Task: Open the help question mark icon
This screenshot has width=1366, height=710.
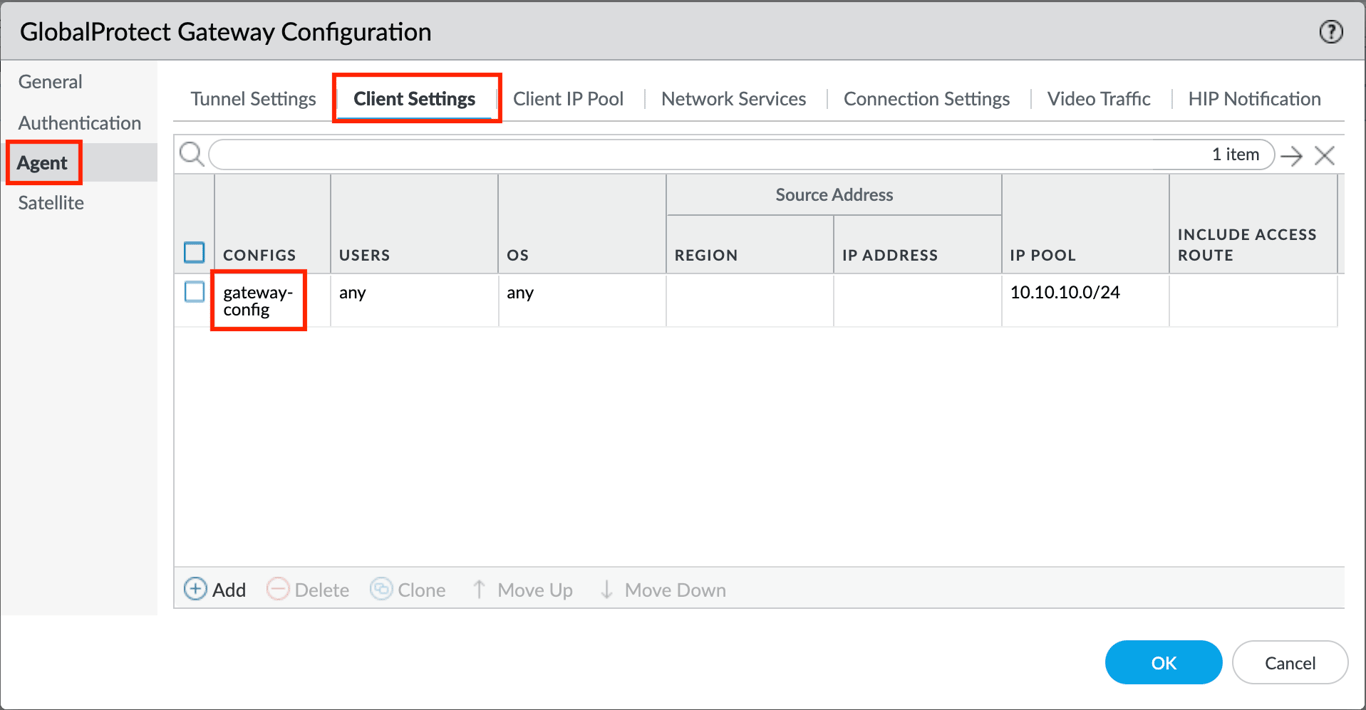Action: point(1330,32)
